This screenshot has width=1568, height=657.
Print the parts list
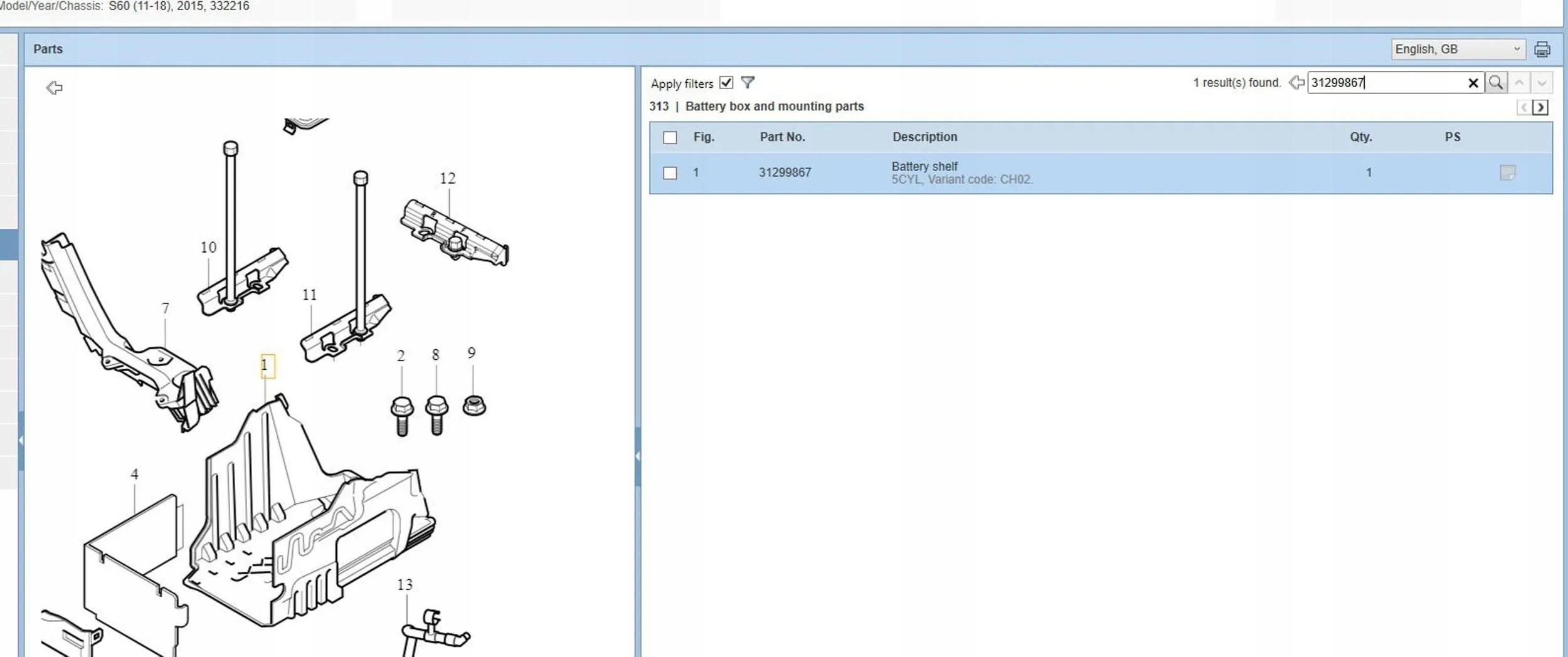pos(1542,49)
